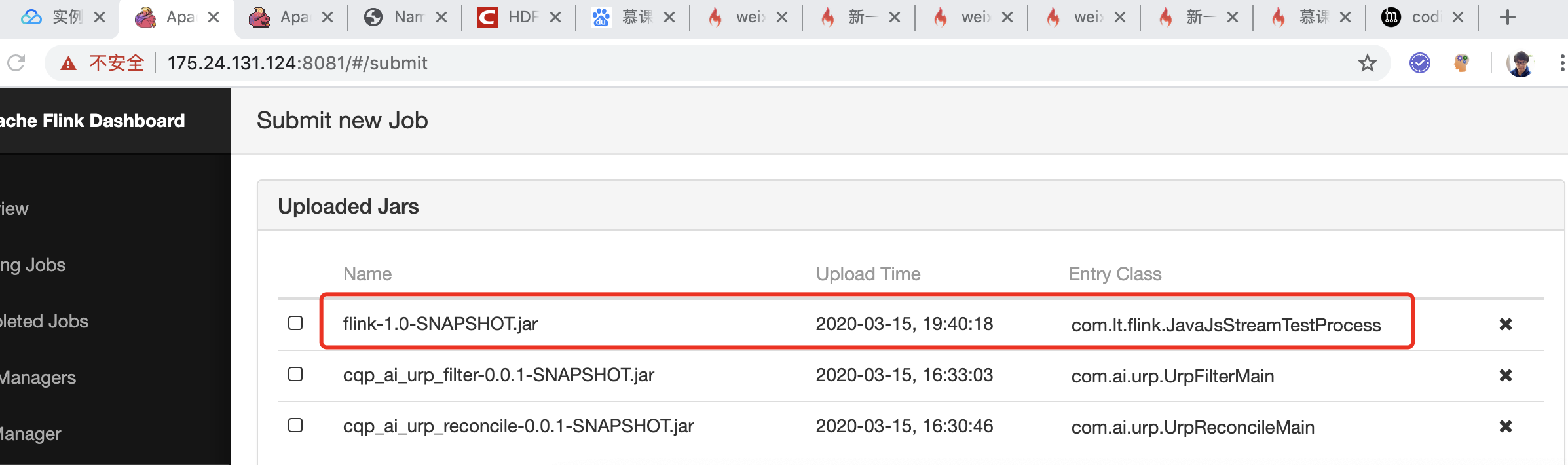Click the Submit new Job page title
The width and height of the screenshot is (1568, 465).
point(342,121)
